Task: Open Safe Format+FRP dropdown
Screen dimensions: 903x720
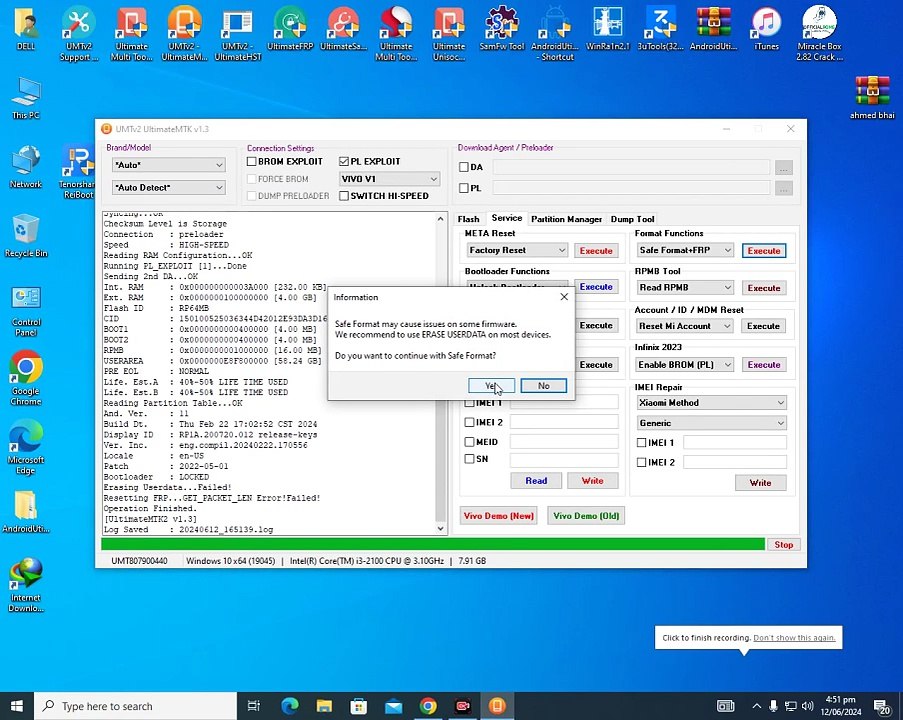Action: click(x=685, y=250)
